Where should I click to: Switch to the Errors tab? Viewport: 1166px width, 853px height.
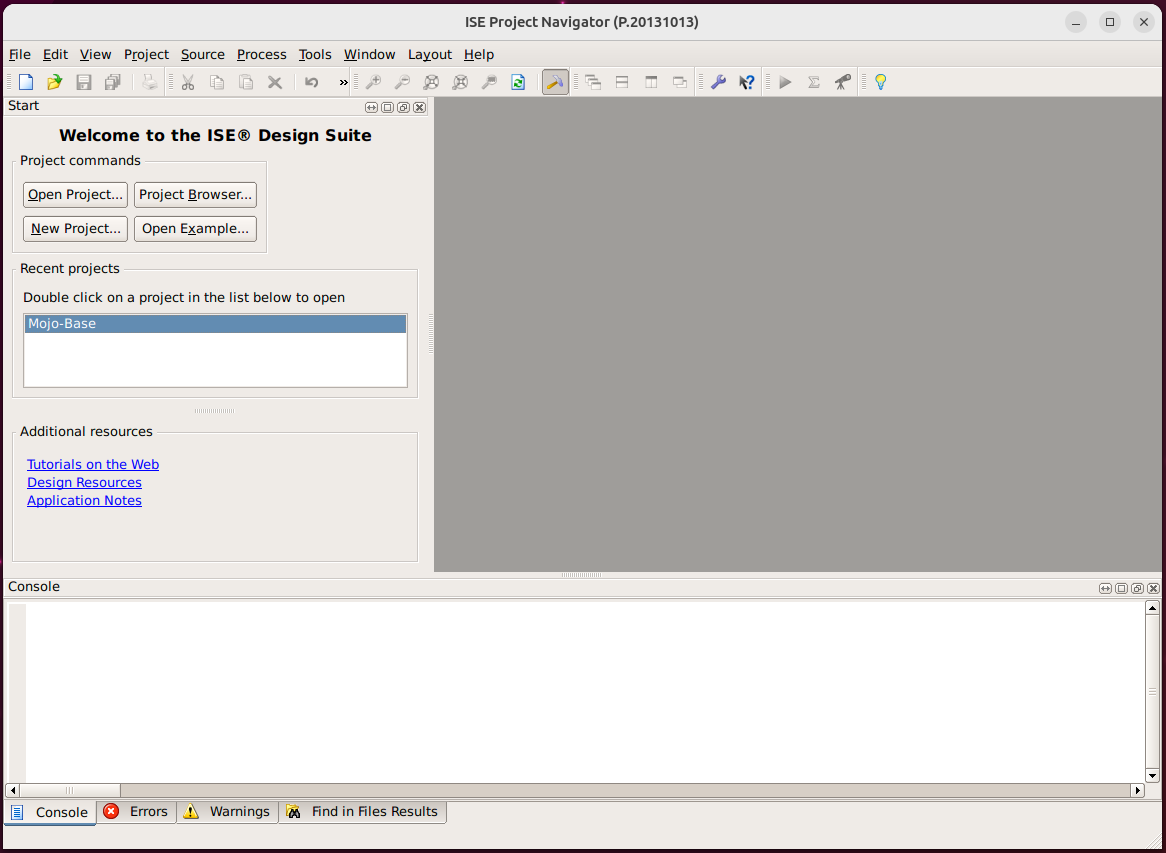[136, 811]
